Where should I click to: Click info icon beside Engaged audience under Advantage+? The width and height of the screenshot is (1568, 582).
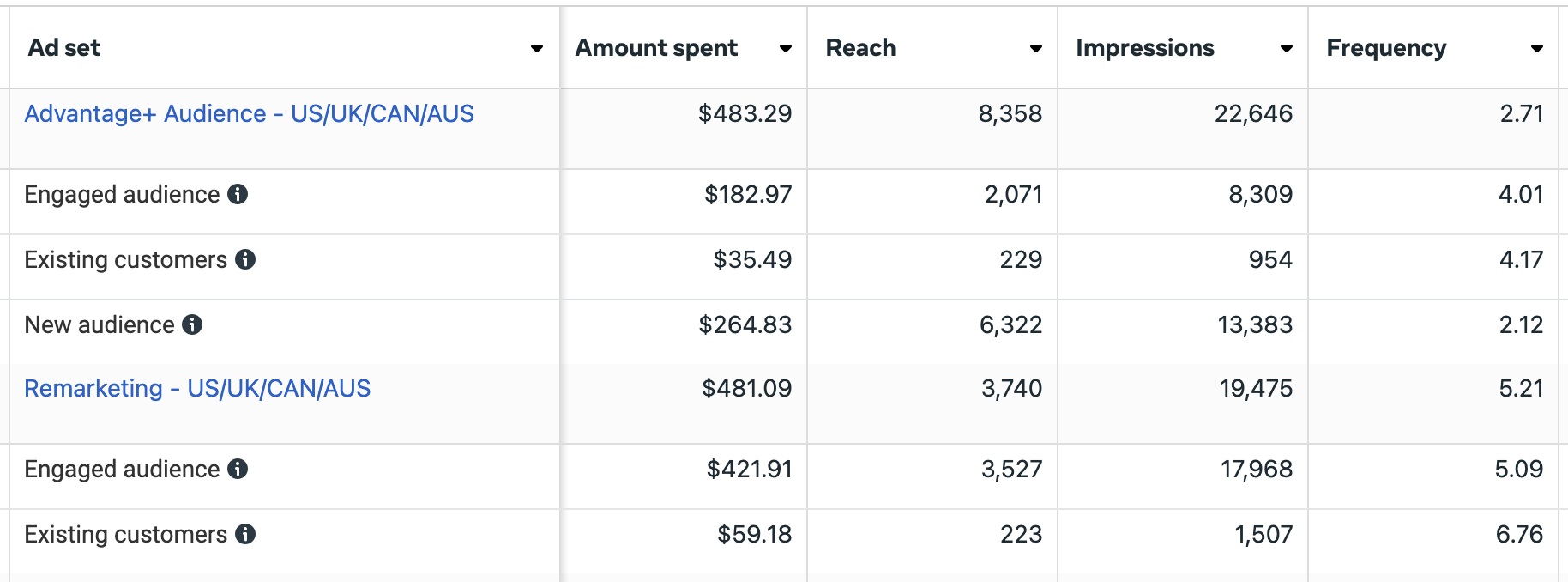[x=238, y=194]
